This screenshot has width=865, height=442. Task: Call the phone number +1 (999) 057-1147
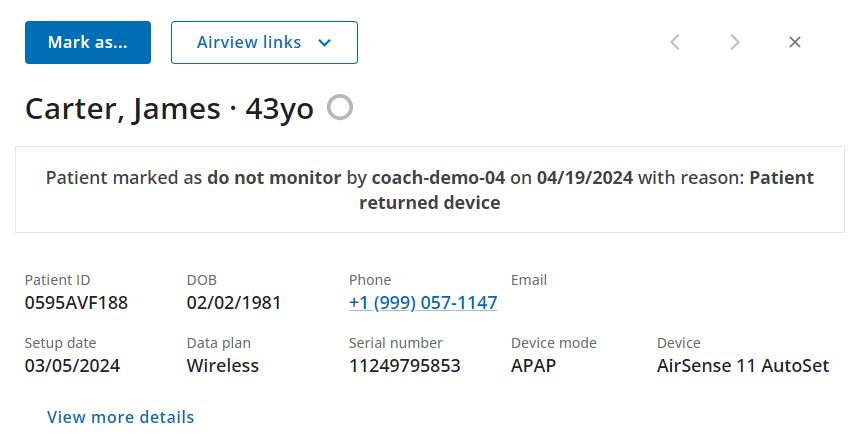coord(423,303)
